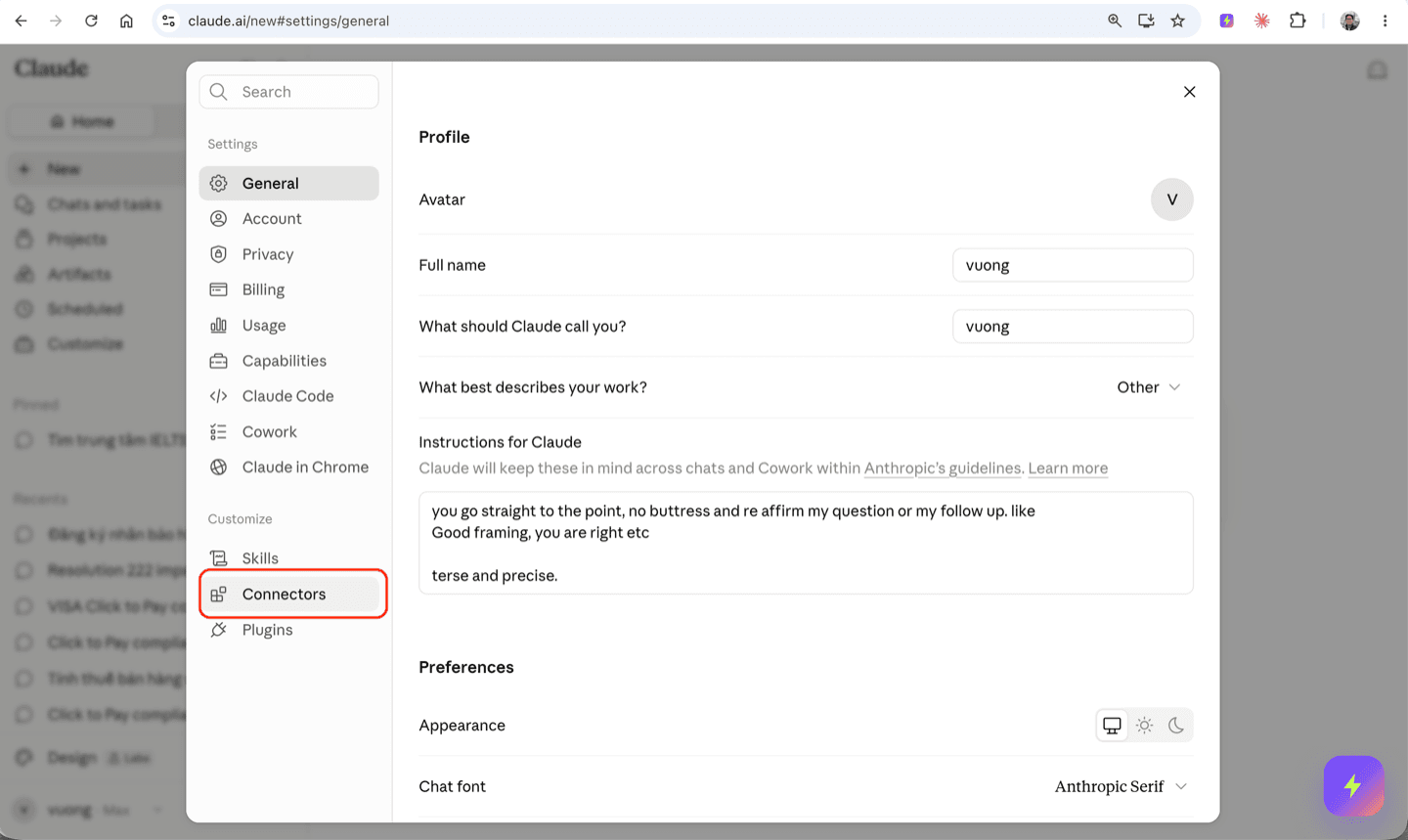
Task: Open the Chrome three-dot menu
Action: pyautogui.click(x=1385, y=21)
